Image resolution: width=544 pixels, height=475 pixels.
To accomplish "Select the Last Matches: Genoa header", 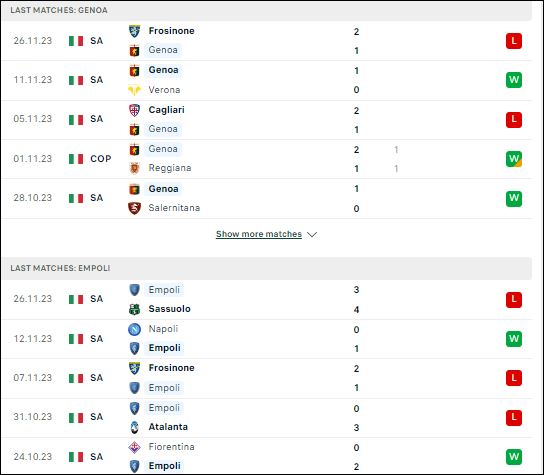I will [266, 10].
